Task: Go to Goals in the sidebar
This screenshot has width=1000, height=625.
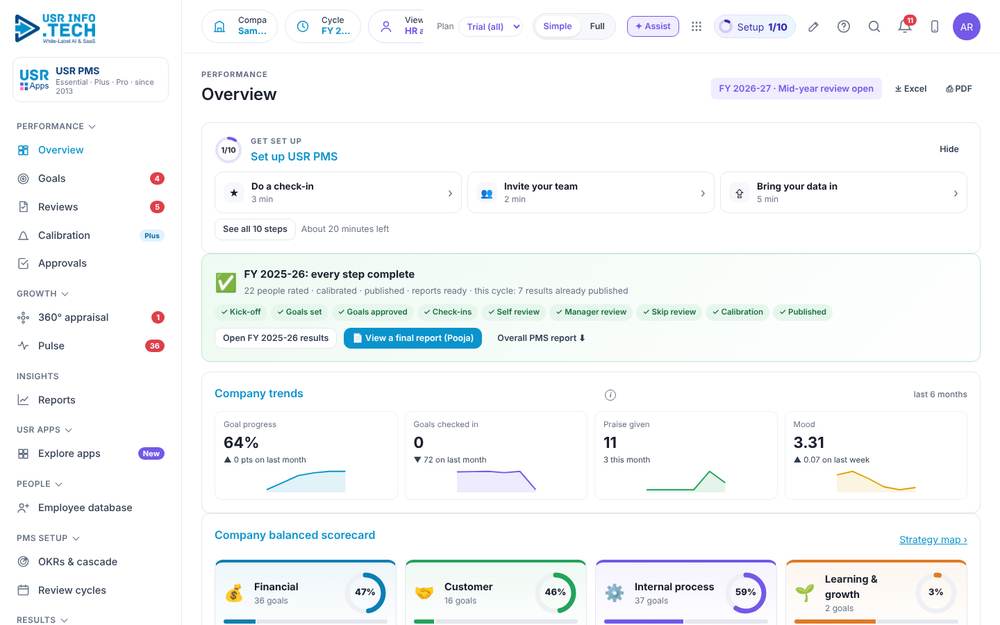Action: [91, 179]
